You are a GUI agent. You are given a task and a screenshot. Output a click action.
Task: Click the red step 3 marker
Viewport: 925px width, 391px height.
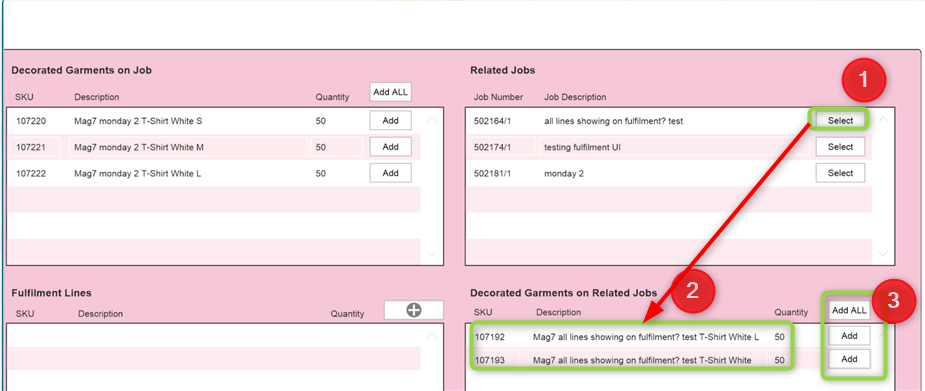coord(893,301)
